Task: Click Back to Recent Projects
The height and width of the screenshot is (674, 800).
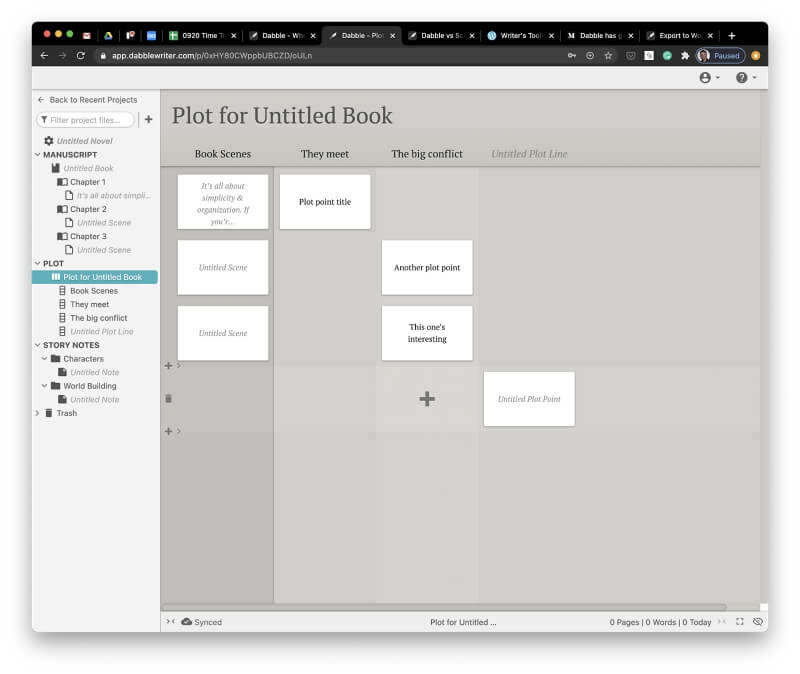Action: click(87, 99)
